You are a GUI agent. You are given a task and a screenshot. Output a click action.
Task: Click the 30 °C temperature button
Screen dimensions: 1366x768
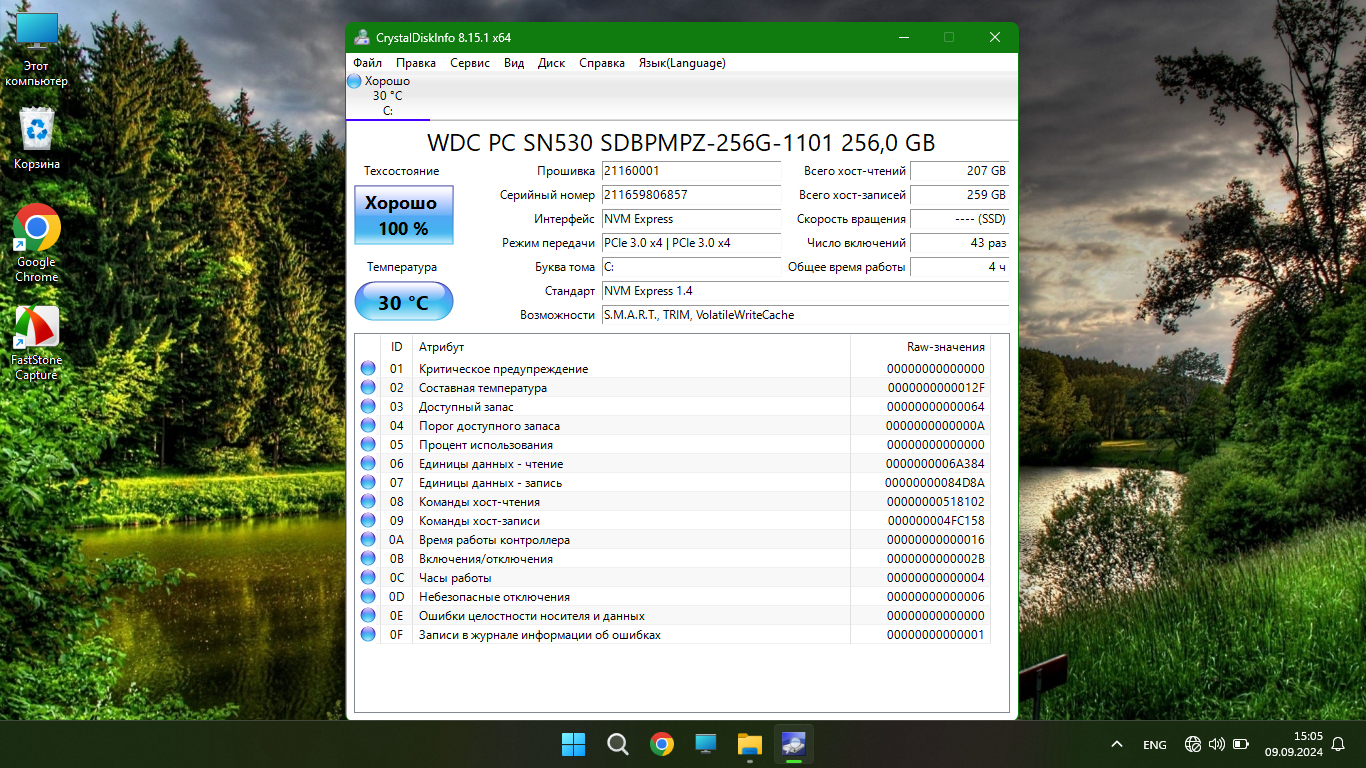404,302
